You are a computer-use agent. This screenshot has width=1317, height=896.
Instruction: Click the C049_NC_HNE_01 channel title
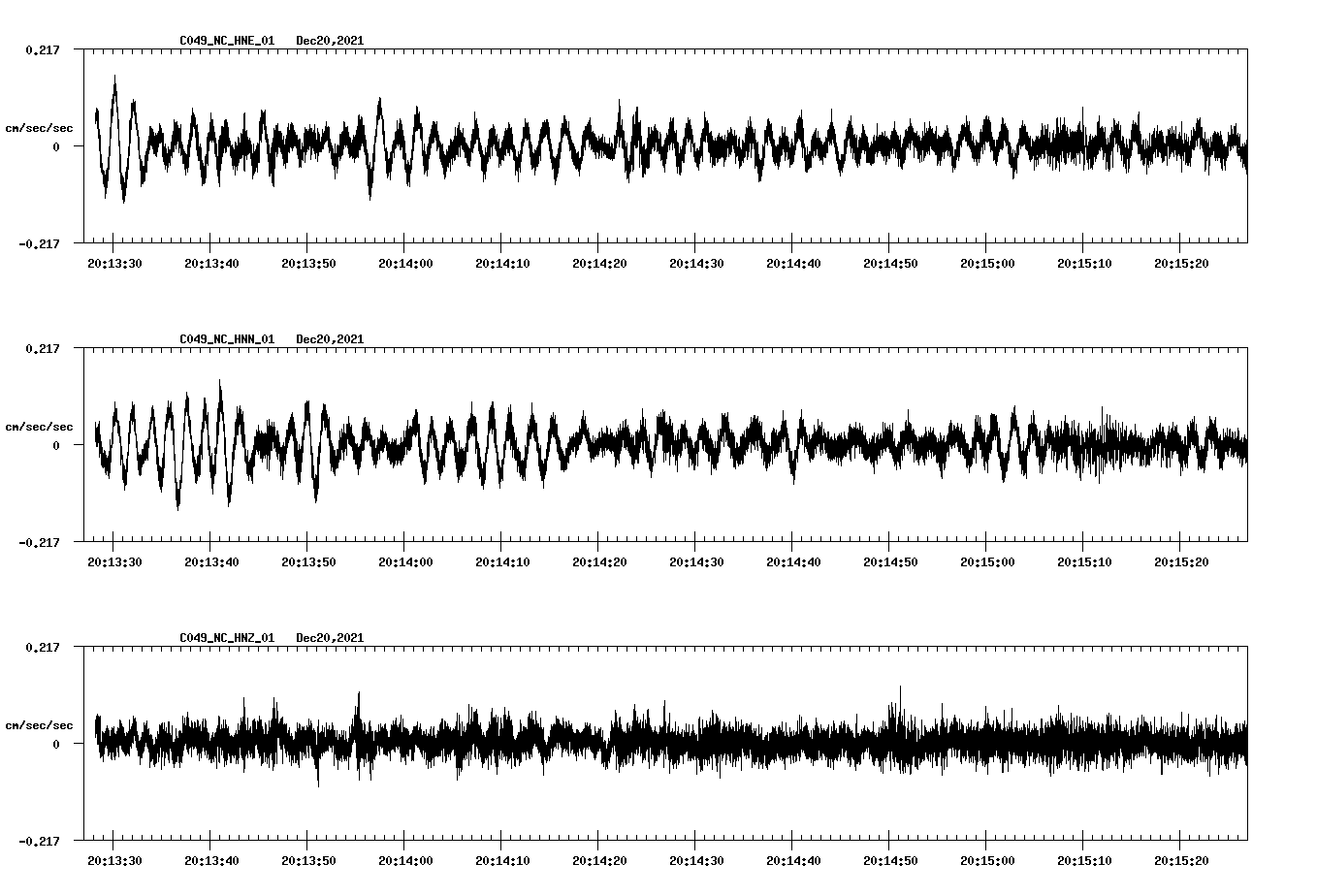(x=227, y=41)
